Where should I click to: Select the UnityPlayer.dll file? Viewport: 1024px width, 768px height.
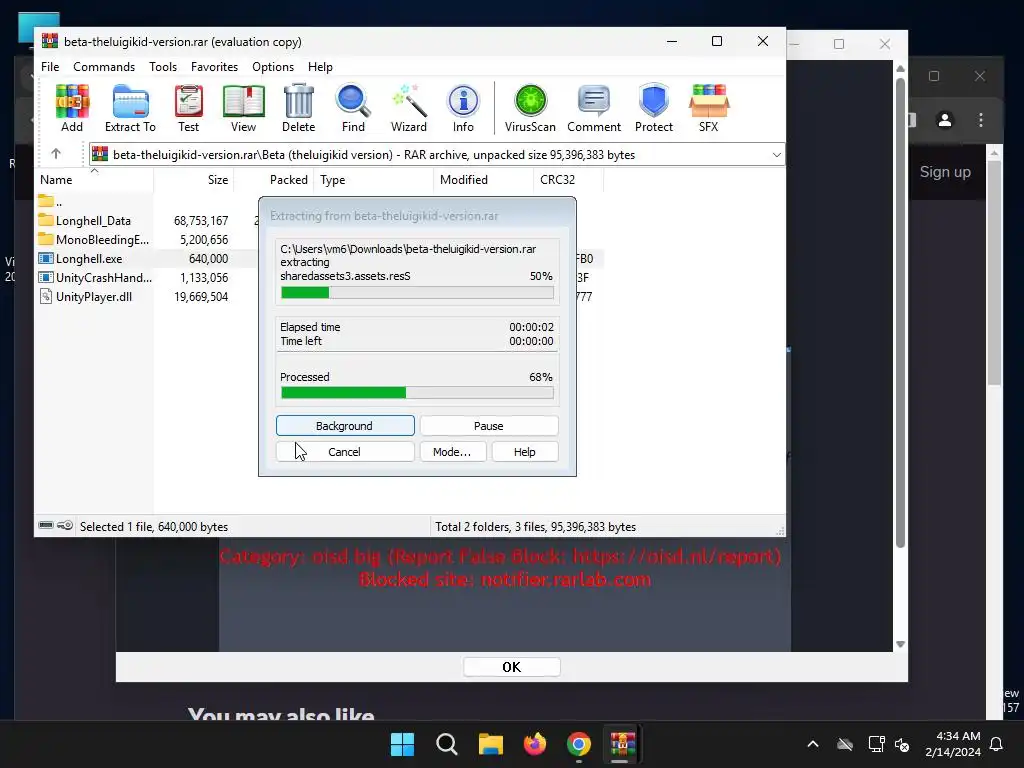coord(86,296)
